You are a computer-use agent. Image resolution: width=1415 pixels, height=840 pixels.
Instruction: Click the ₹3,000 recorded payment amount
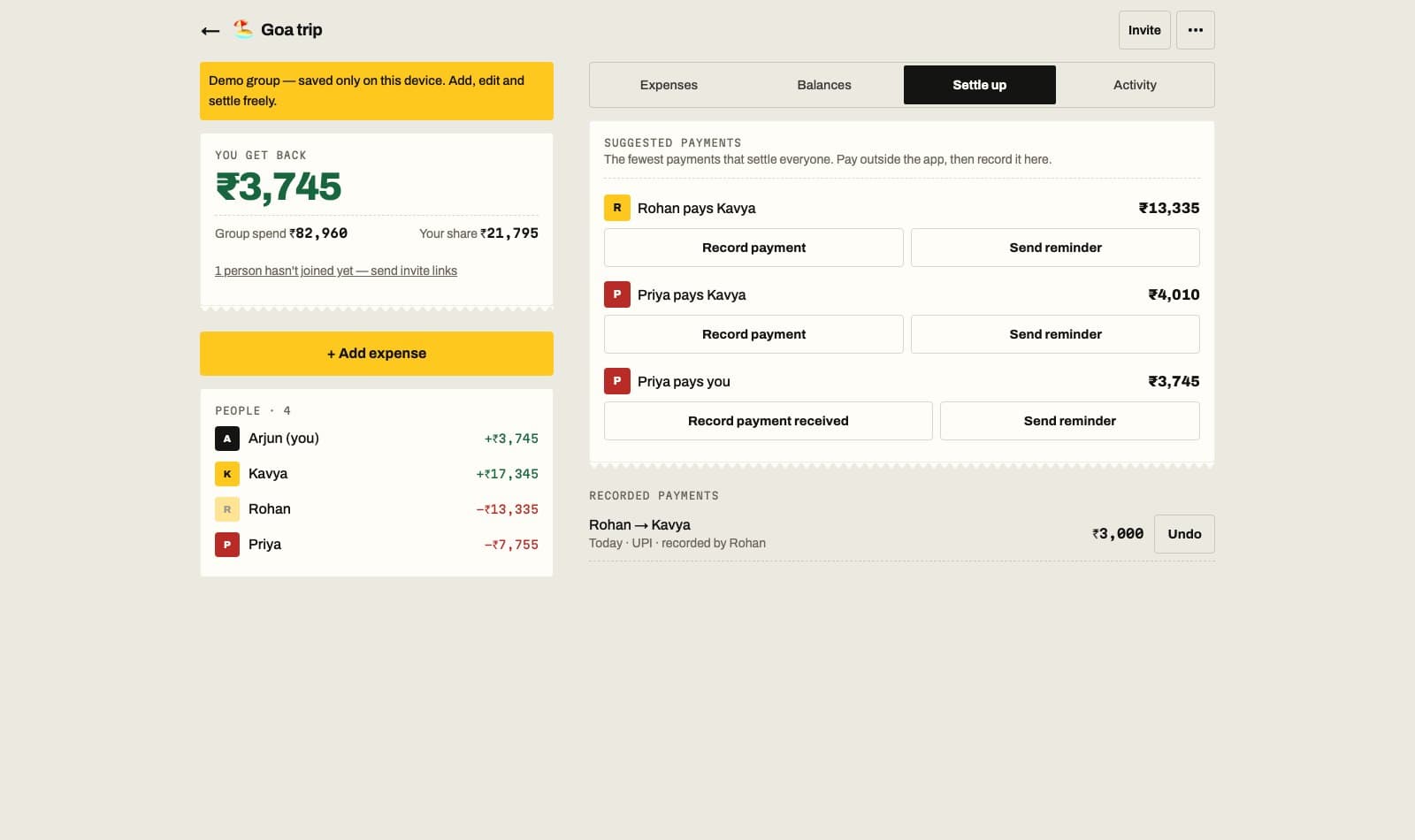tap(1118, 534)
